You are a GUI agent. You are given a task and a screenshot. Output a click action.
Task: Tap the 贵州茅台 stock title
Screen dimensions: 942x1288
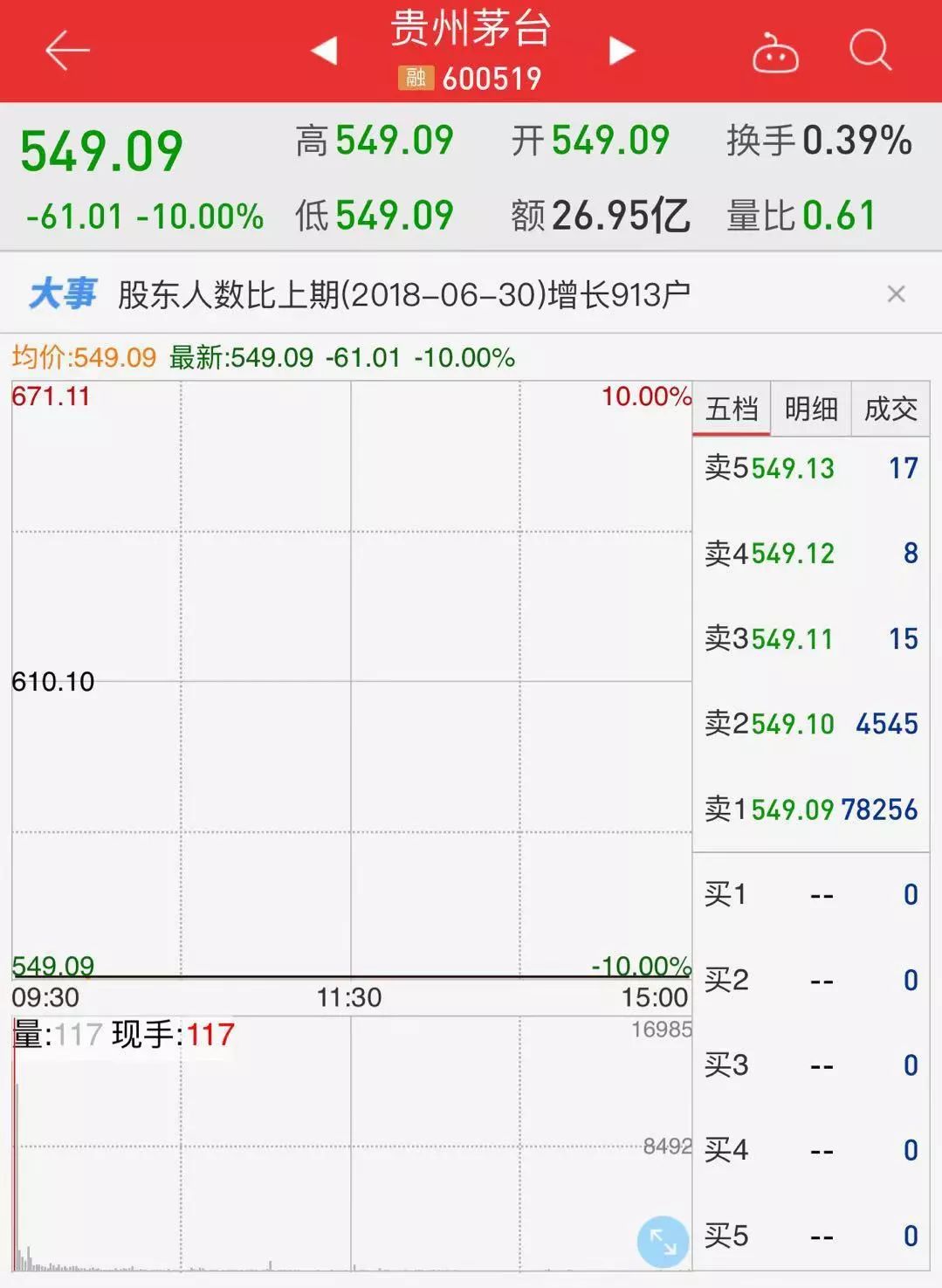point(471,28)
